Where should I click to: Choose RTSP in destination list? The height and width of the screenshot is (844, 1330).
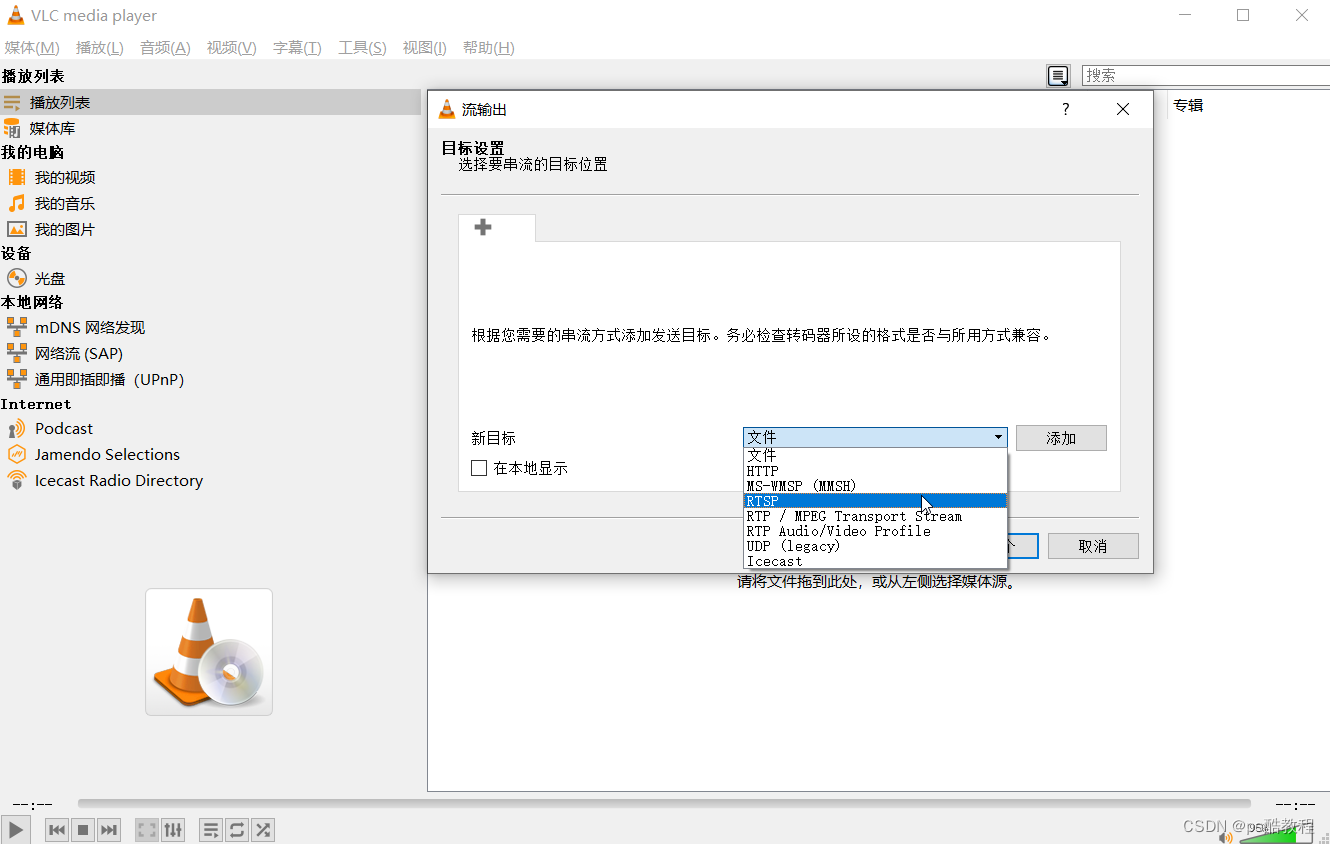(x=875, y=501)
